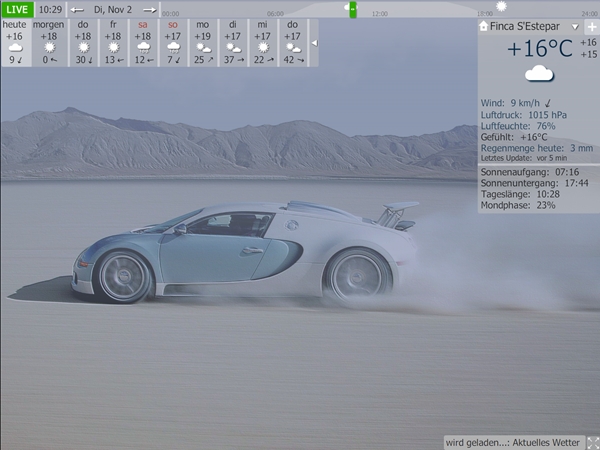Toggle fullscreen with the bottom corner icon
600x450 pixels.
593,443
